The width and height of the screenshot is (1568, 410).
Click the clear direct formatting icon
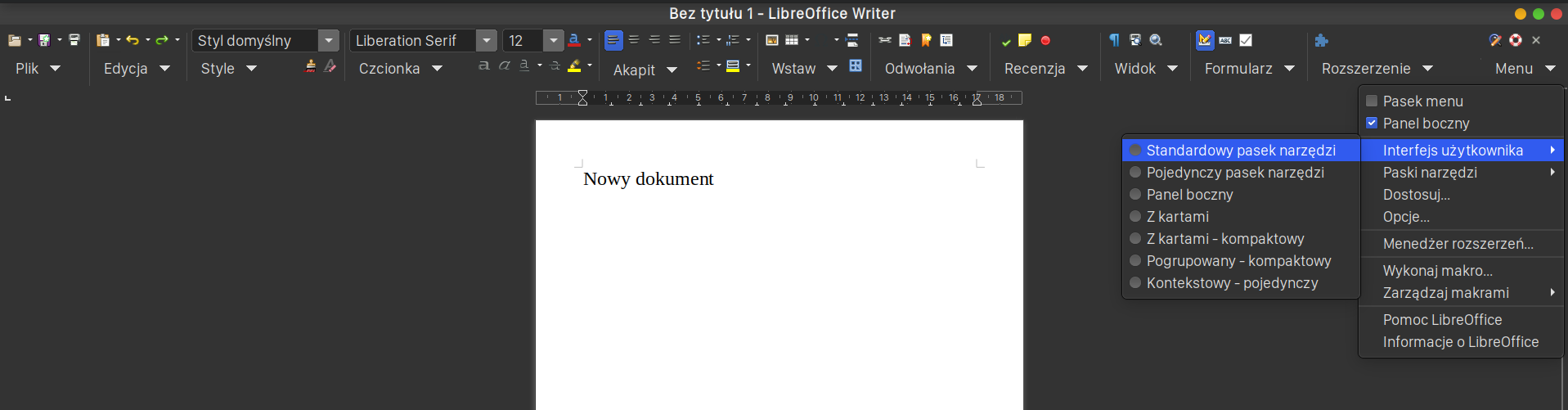(330, 65)
